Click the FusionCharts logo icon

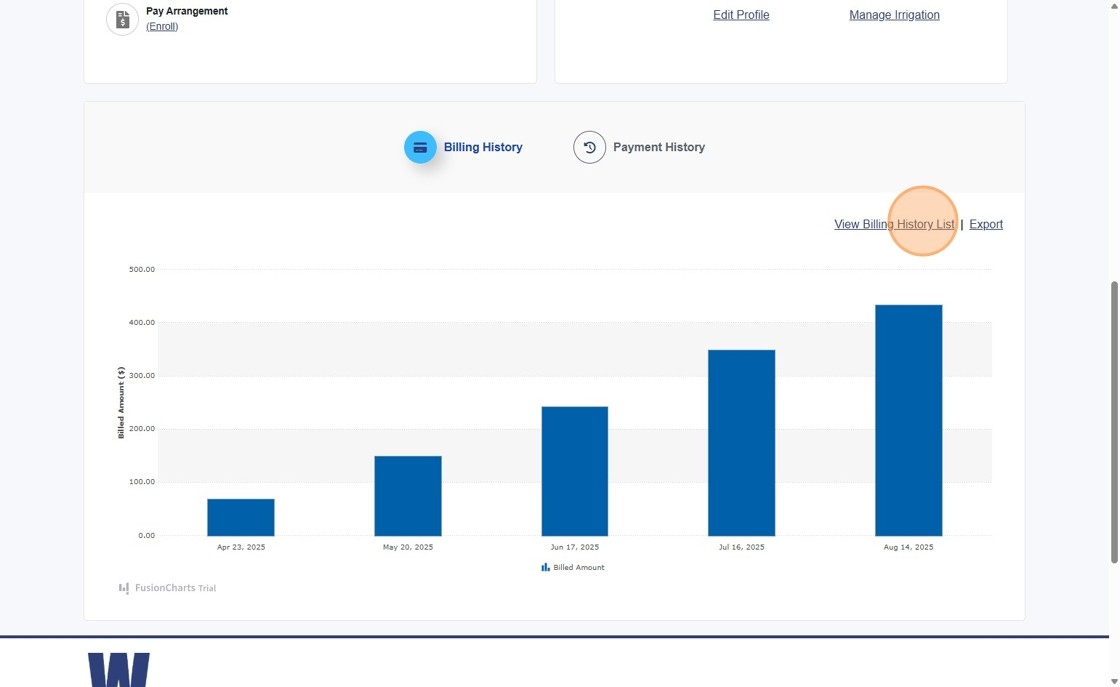point(124,588)
